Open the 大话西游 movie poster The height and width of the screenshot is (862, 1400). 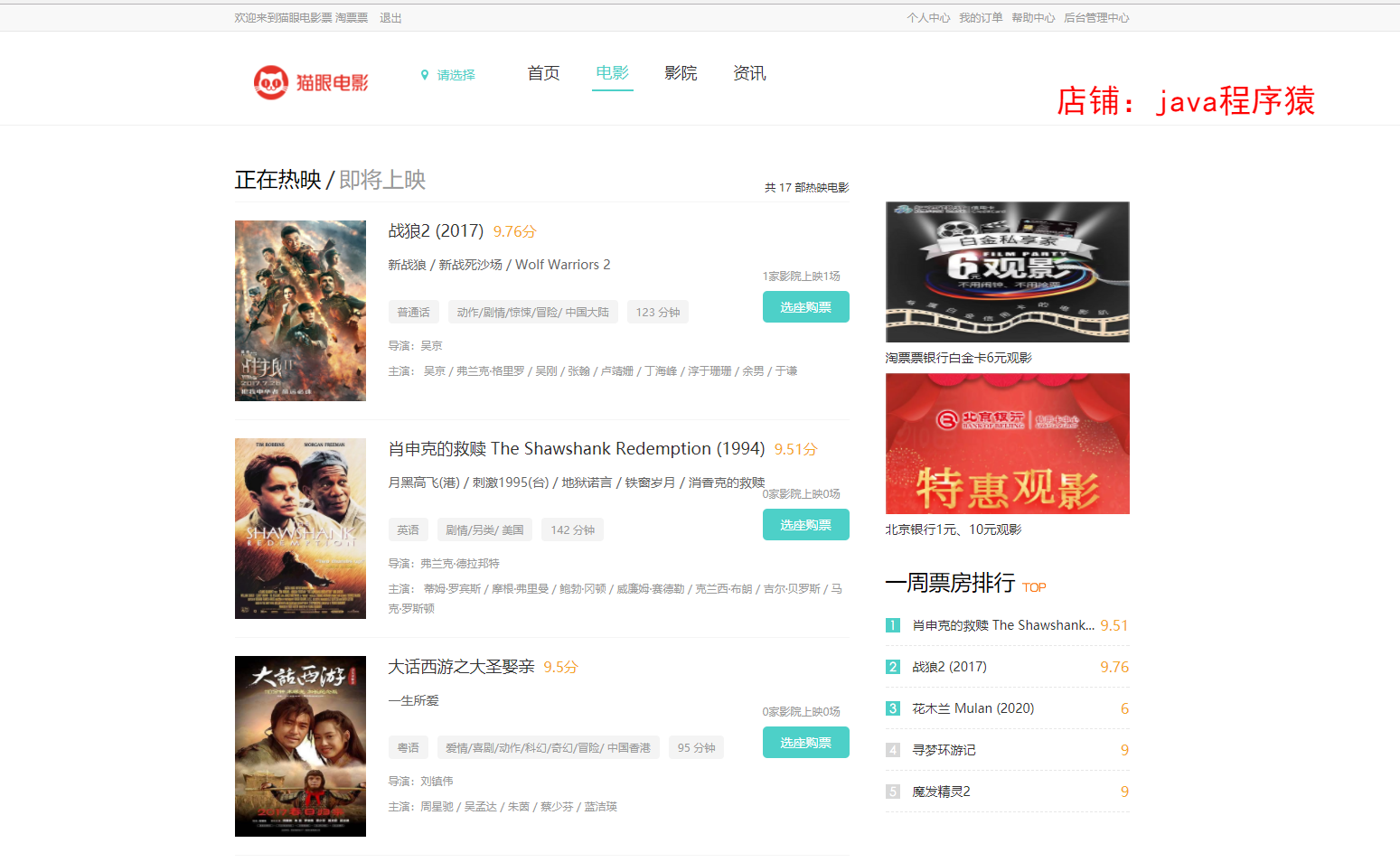300,746
